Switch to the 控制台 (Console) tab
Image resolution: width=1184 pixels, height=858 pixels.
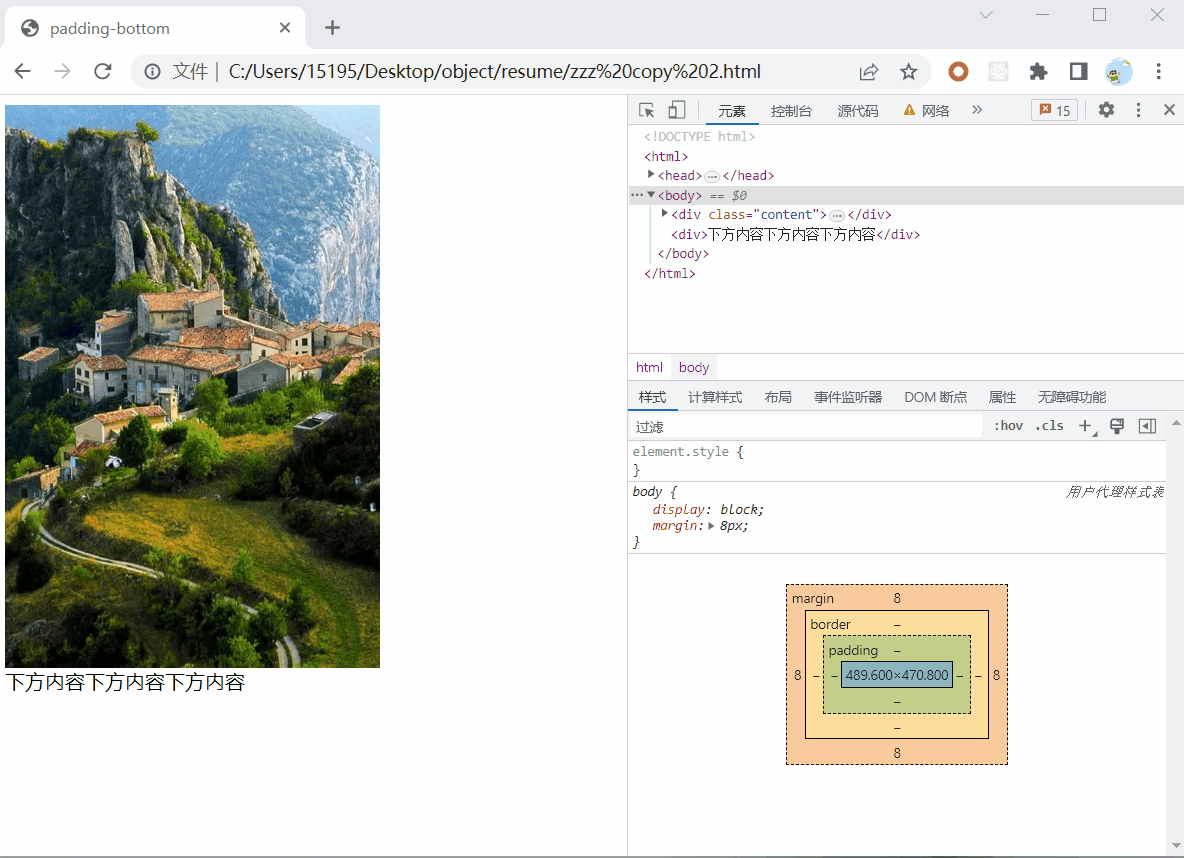tap(791, 111)
